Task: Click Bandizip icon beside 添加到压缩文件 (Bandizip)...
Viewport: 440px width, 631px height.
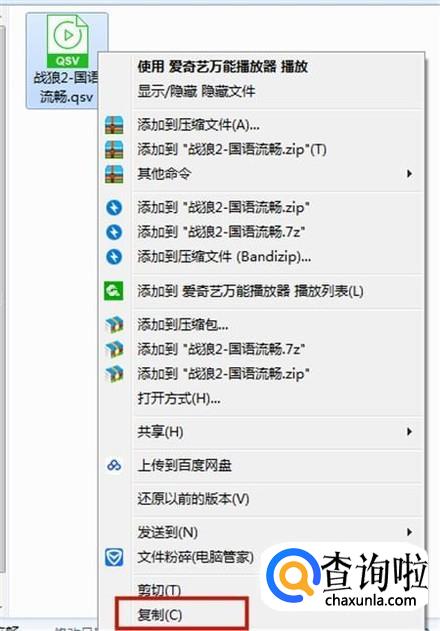Action: pos(114,257)
